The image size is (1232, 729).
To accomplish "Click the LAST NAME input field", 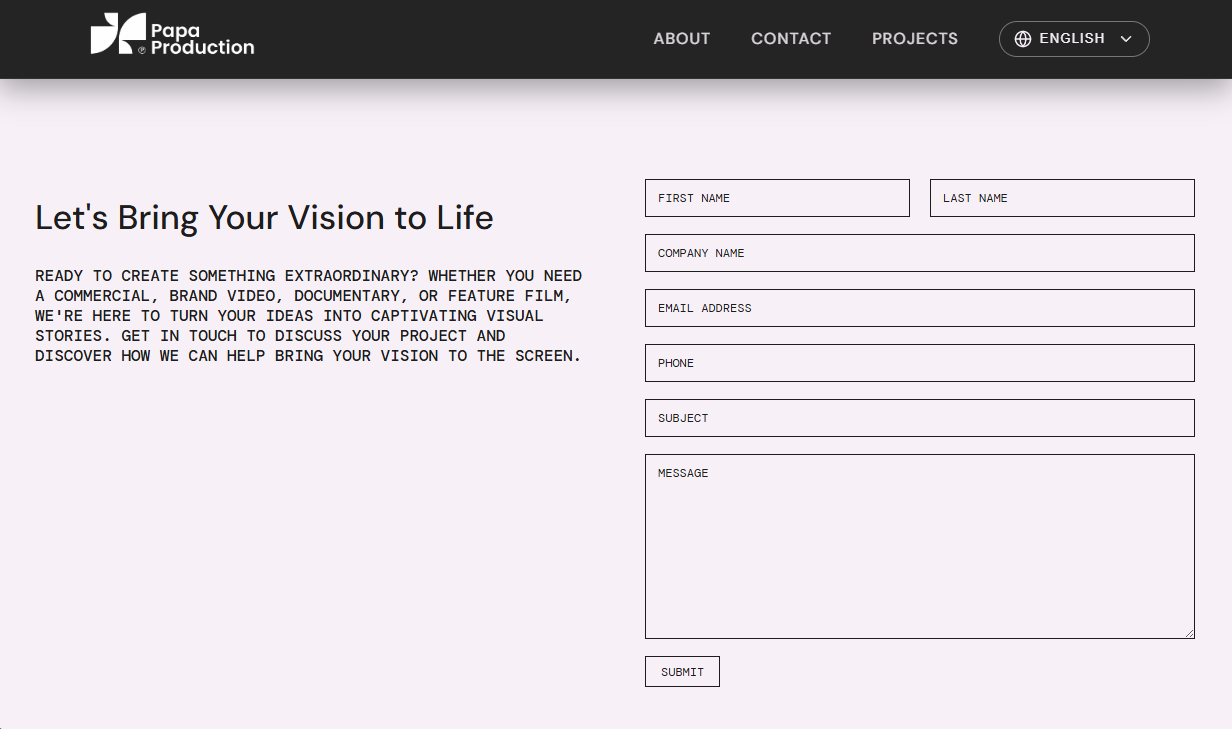I will pos(1061,198).
